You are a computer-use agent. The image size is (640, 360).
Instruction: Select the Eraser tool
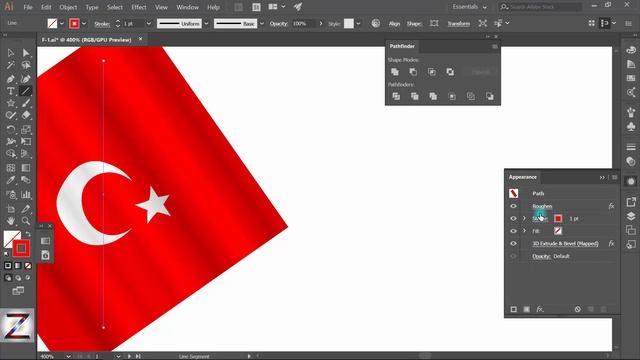click(26, 116)
